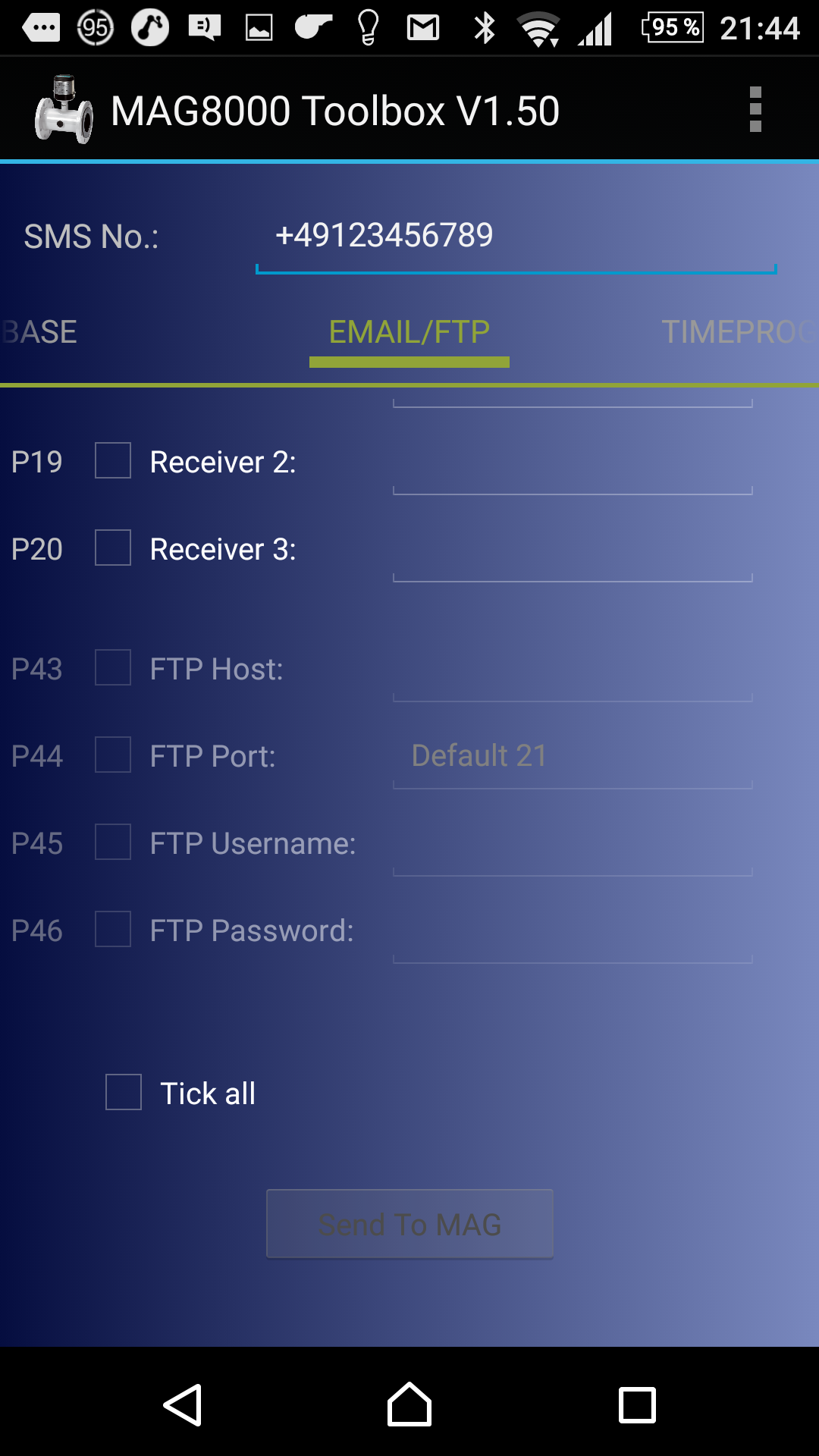This screenshot has width=819, height=1456.
Task: Enable the Tick all checkbox
Action: [x=124, y=1092]
